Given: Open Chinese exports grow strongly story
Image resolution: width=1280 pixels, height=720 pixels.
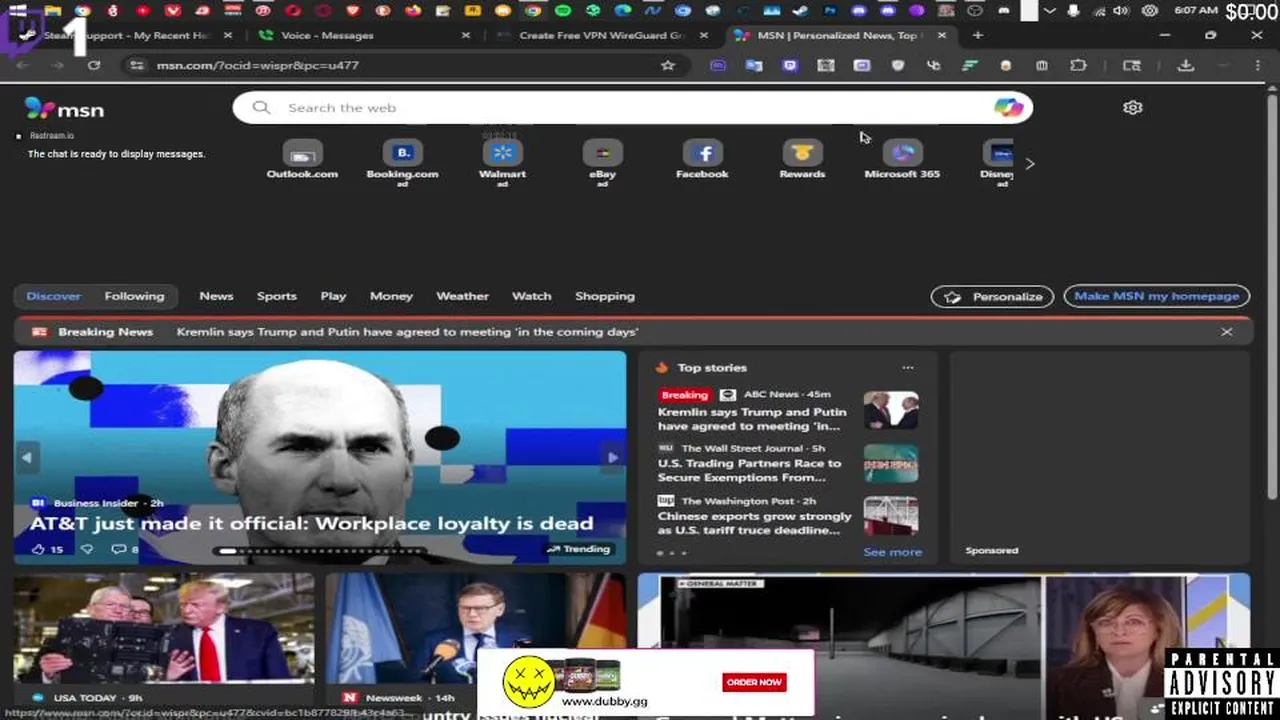Looking at the screenshot, I should pyautogui.click(x=755, y=524).
